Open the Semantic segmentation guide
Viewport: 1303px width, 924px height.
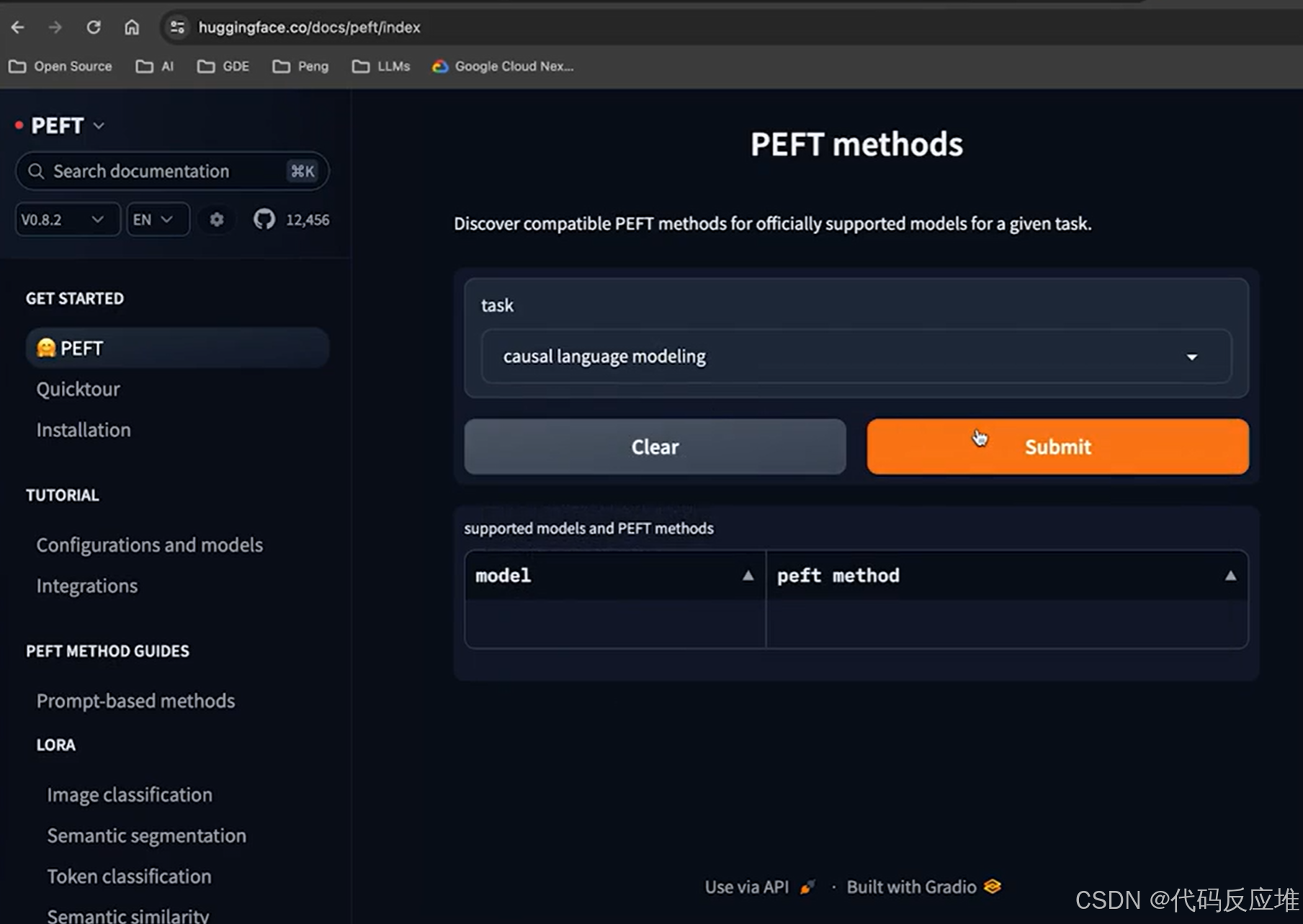click(x=147, y=835)
